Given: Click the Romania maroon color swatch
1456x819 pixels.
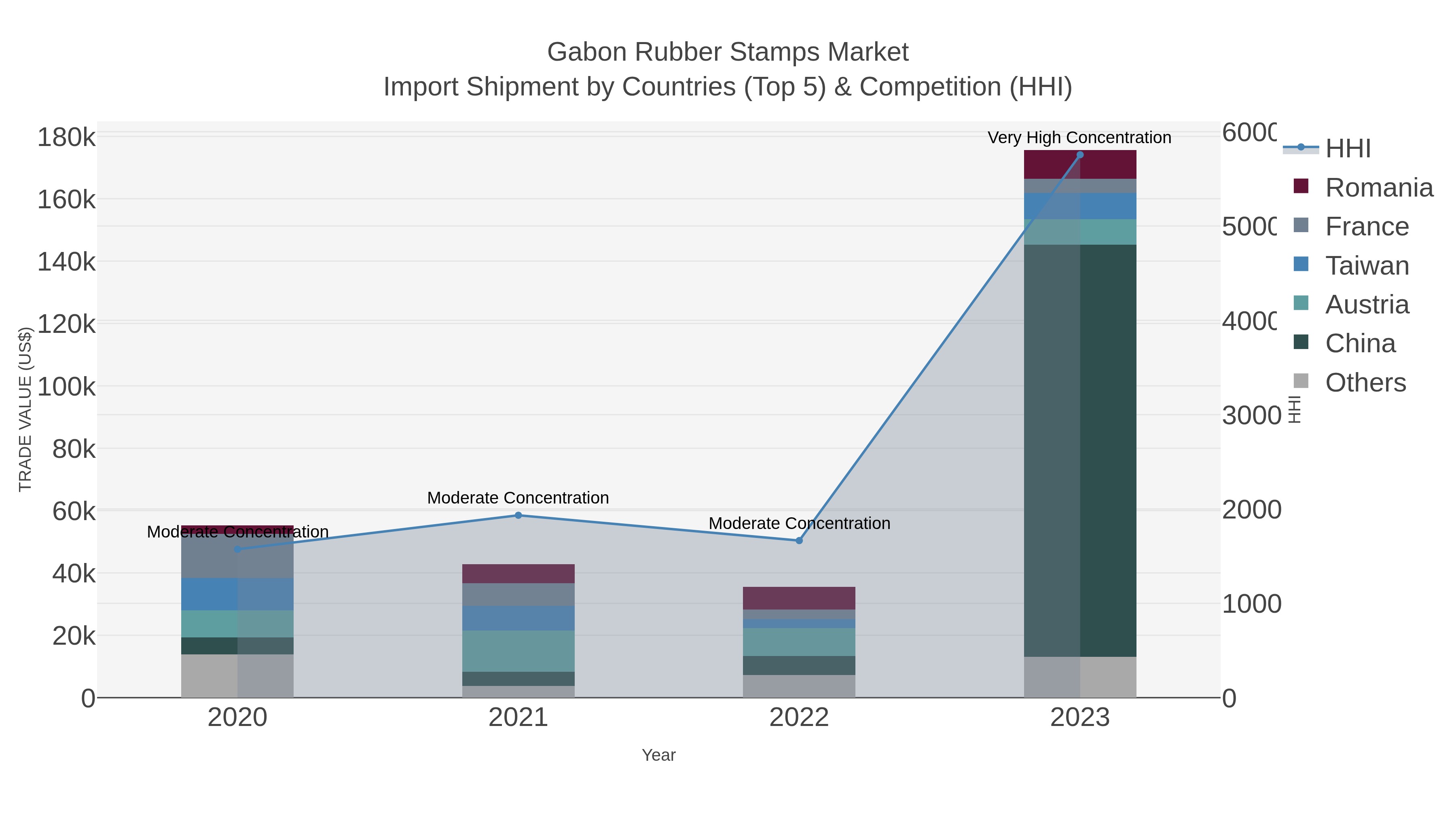Looking at the screenshot, I should pyautogui.click(x=1301, y=186).
